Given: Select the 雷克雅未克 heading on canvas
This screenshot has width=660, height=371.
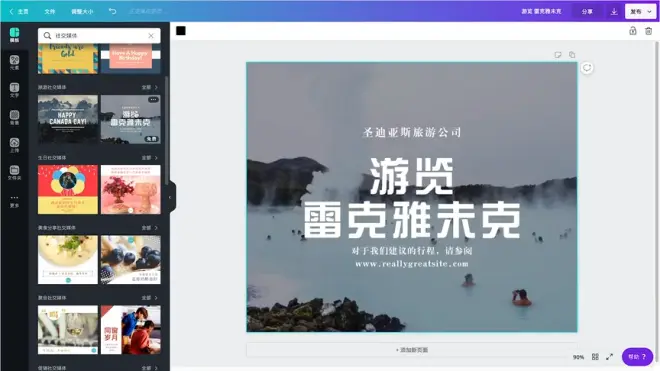Looking at the screenshot, I should click(412, 220).
